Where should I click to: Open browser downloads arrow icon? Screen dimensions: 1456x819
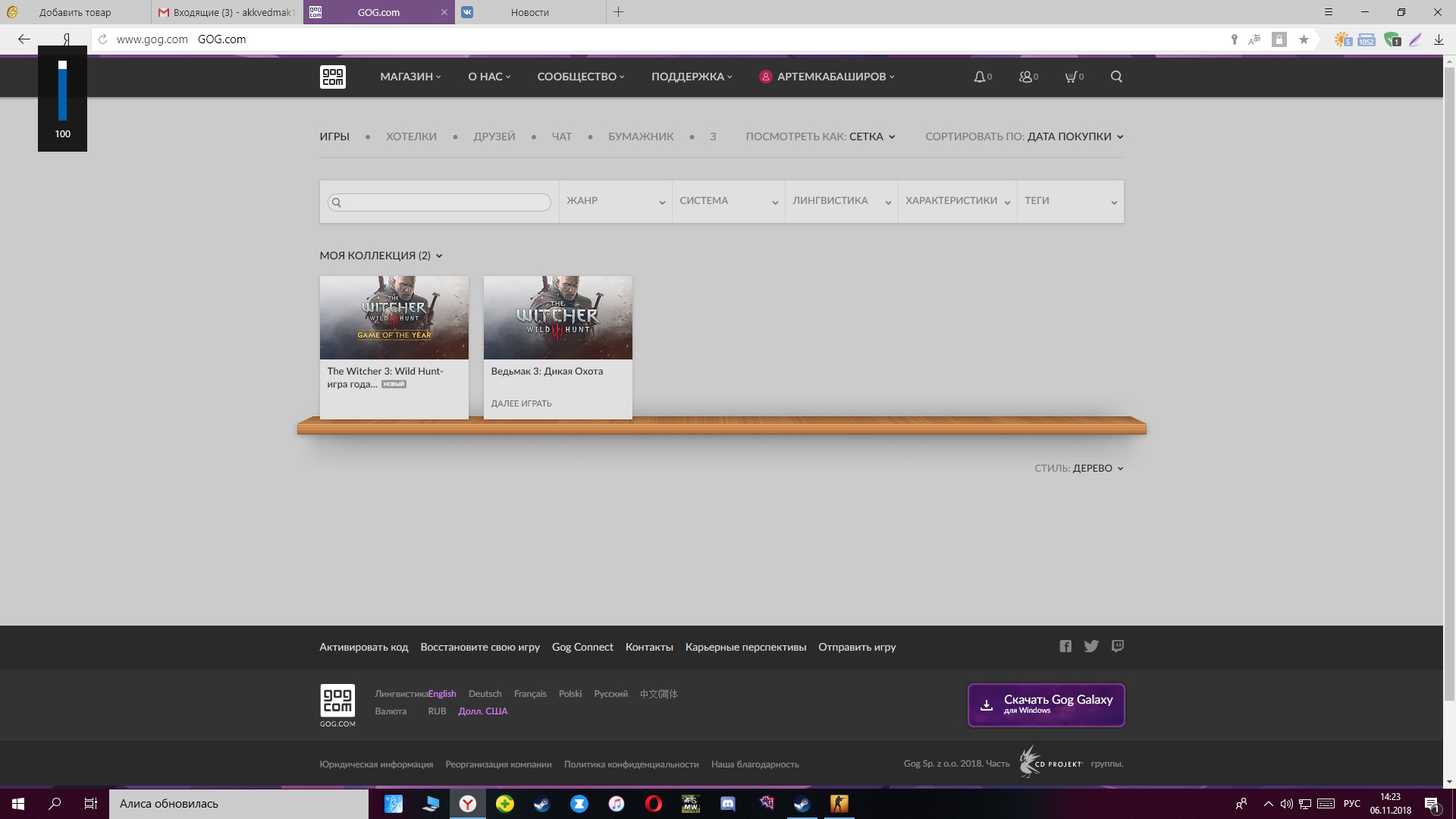click(1439, 39)
